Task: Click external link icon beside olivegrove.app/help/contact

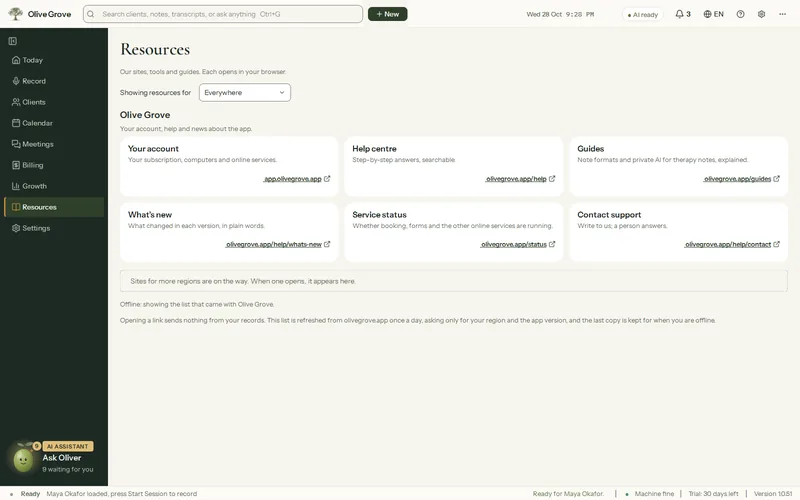Action: (777, 244)
